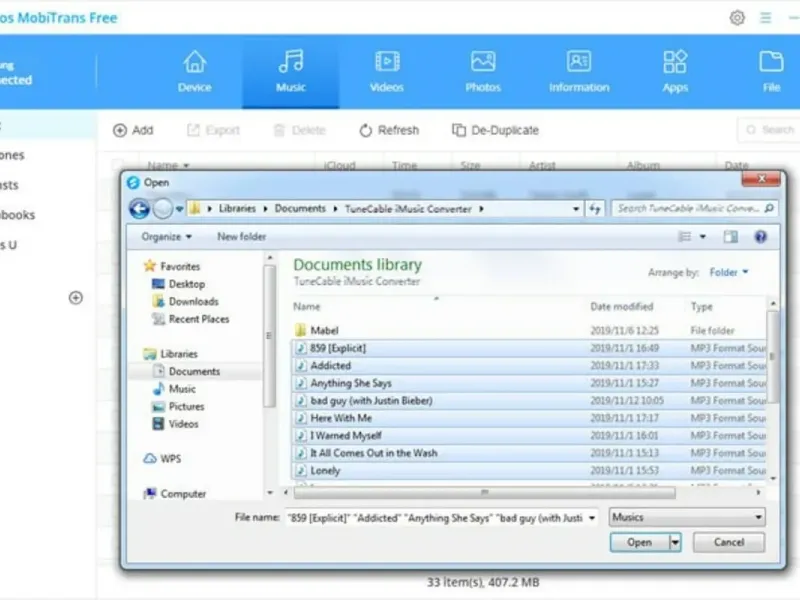The width and height of the screenshot is (800, 600).
Task: Expand the view options dropdown arrow
Action: coord(703,237)
